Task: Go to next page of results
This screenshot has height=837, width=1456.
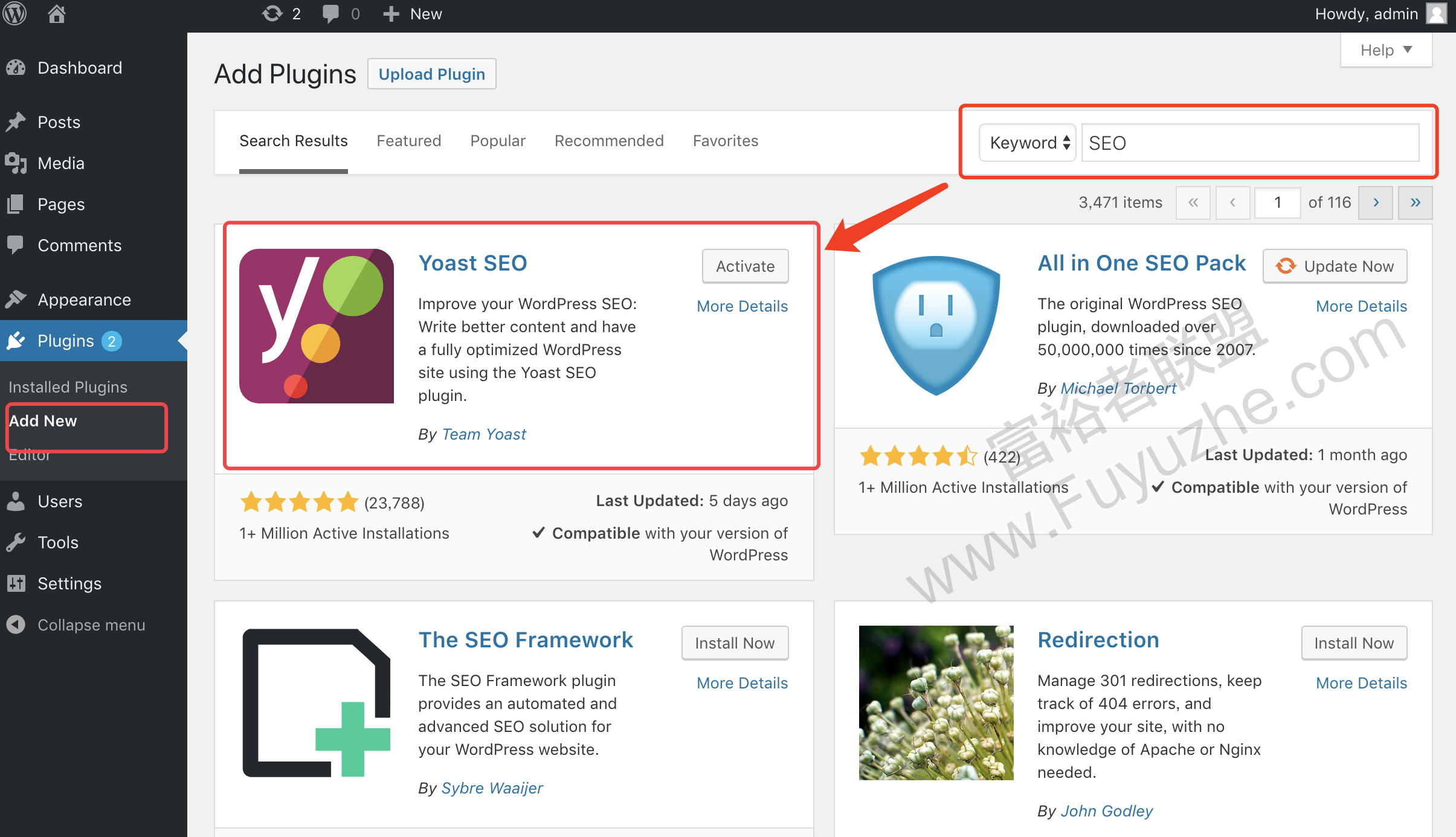Action: pyautogui.click(x=1376, y=202)
